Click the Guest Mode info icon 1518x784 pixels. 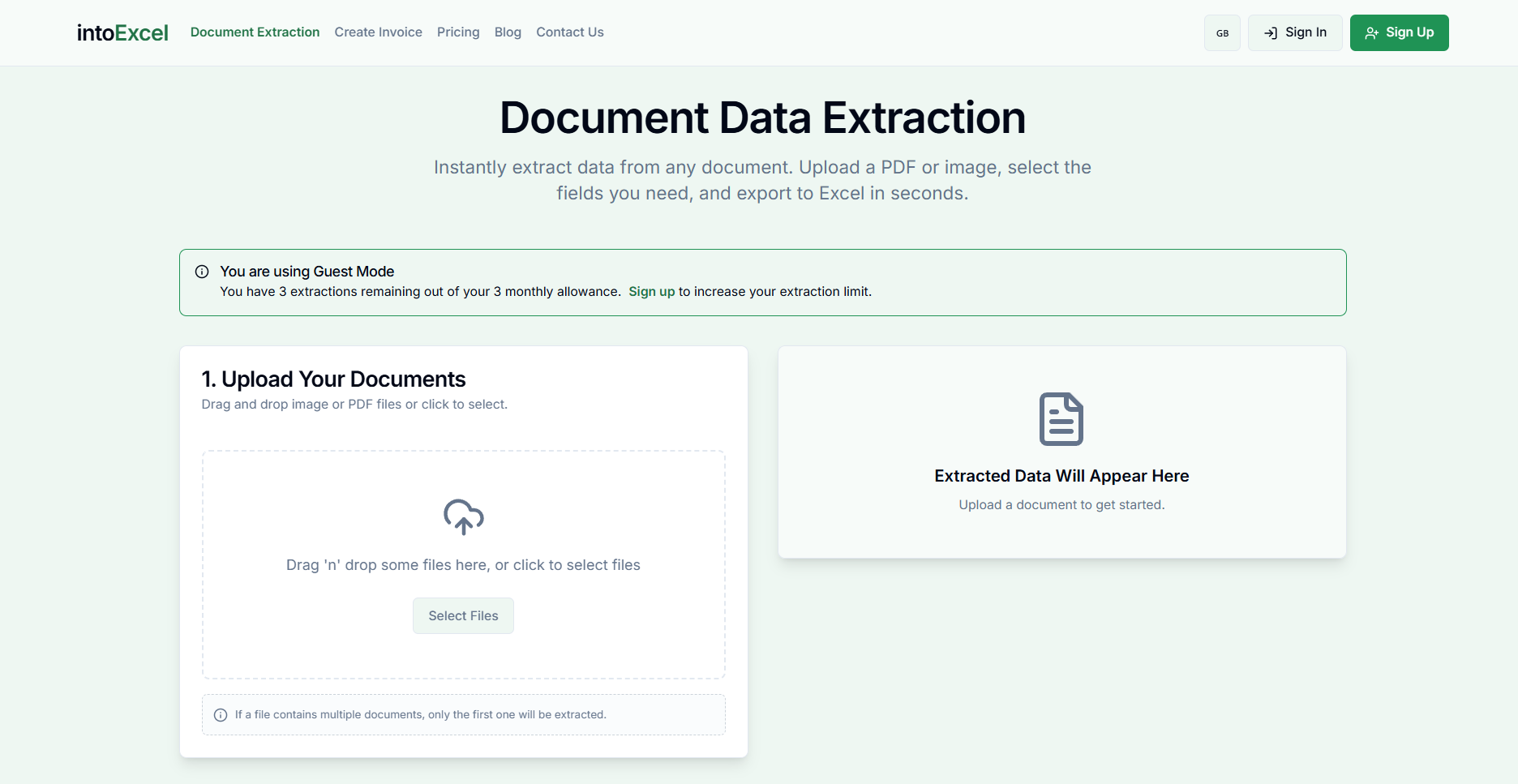(x=202, y=272)
